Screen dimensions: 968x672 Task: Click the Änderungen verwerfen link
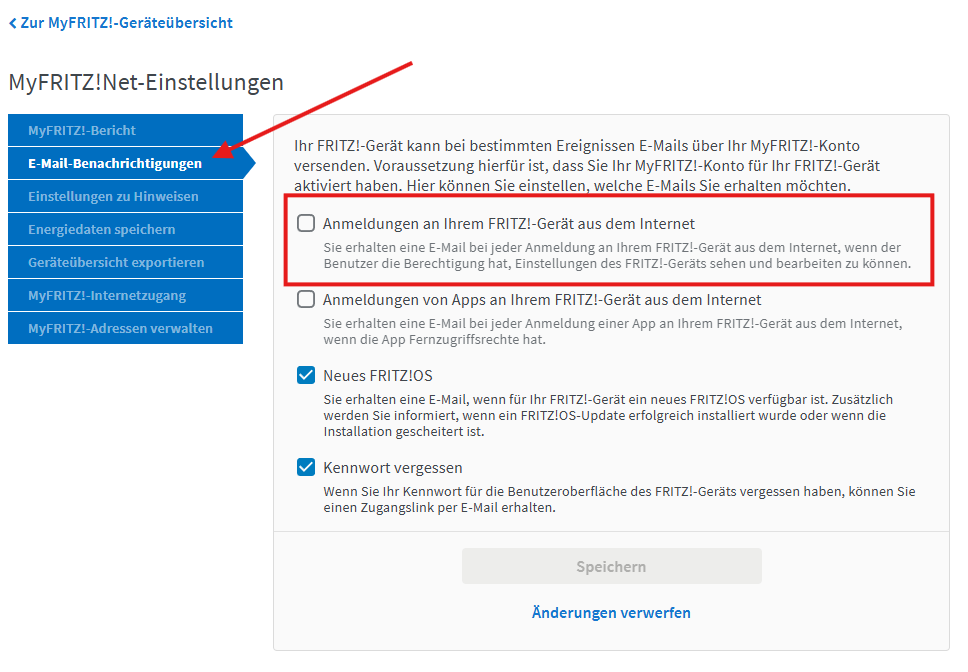click(x=611, y=612)
